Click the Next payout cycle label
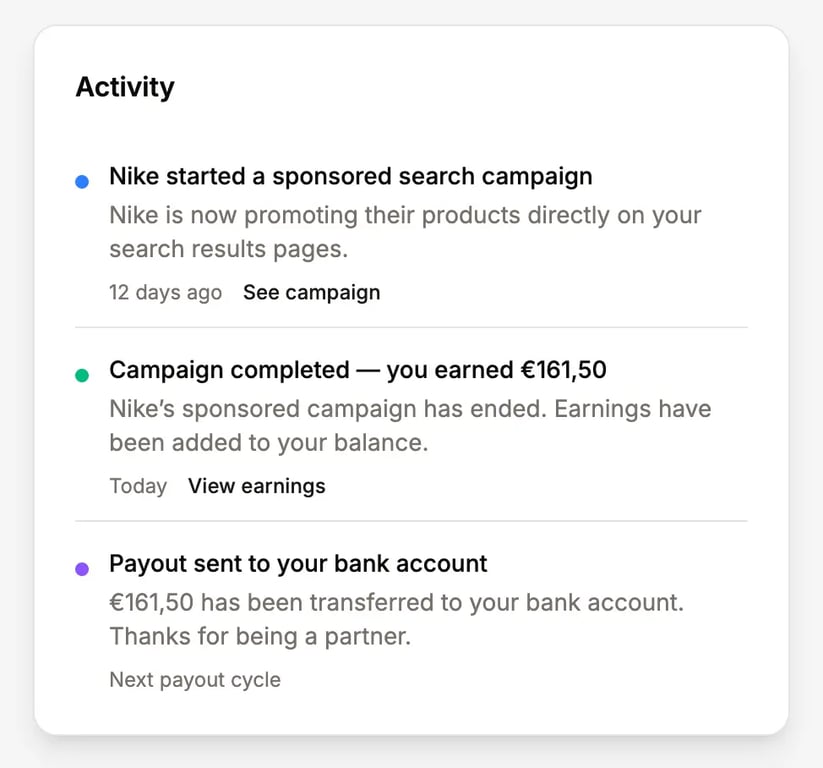Image resolution: width=823 pixels, height=768 pixels. point(195,680)
